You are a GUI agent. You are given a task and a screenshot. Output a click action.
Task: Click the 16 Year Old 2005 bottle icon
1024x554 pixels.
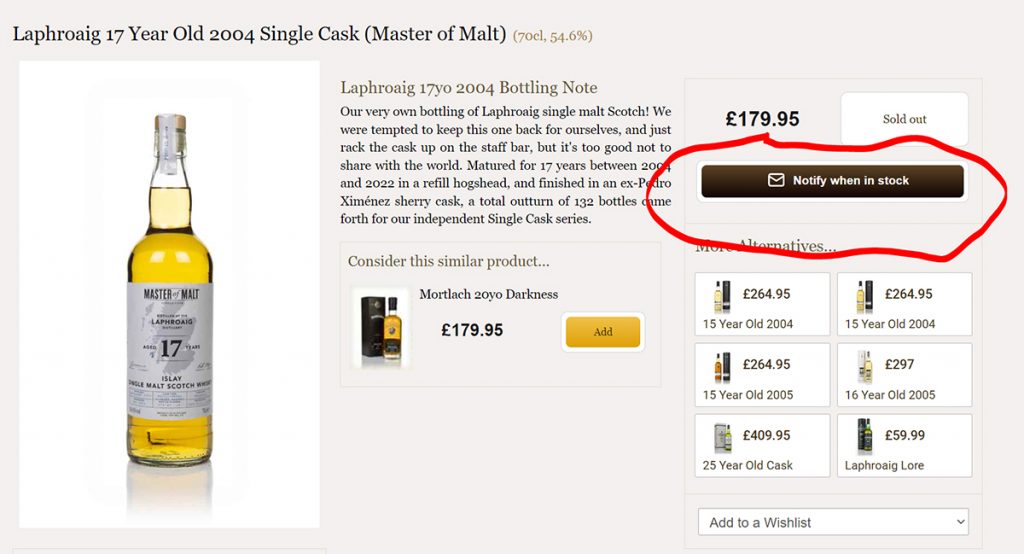(x=864, y=367)
